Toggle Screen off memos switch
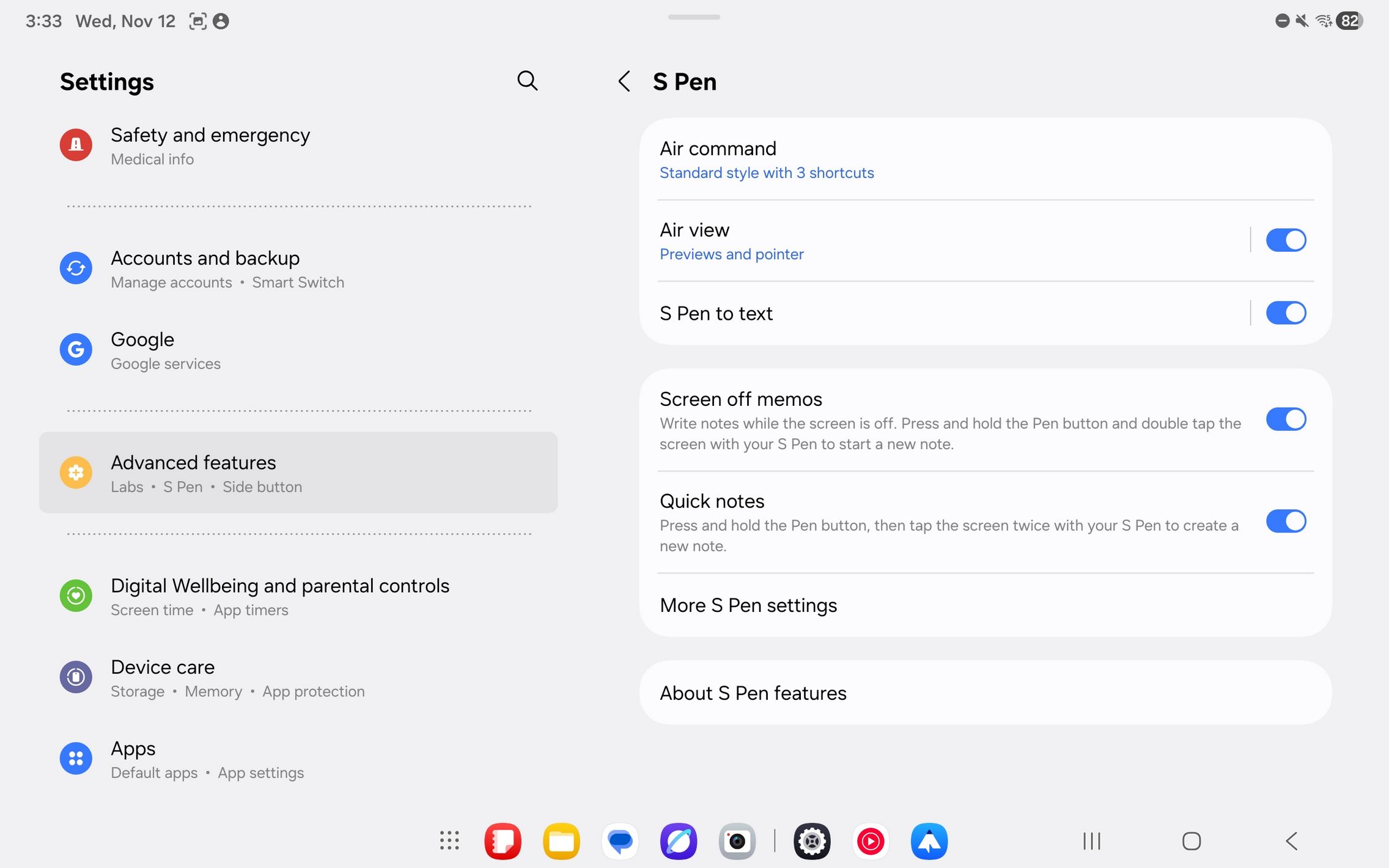The width and height of the screenshot is (1389, 868). (x=1286, y=420)
